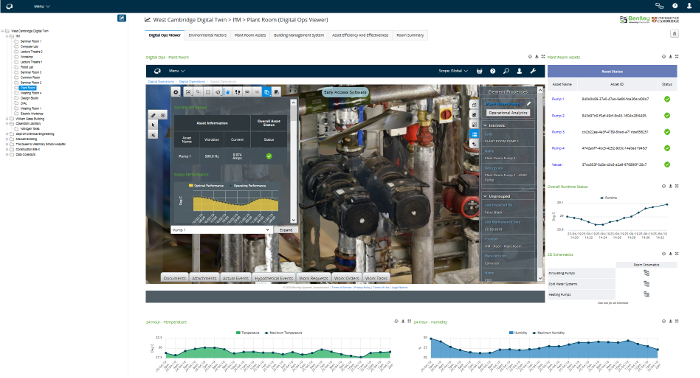Select the pan hand tool in the viewer toolbar
This screenshot has width=700, height=378.
coord(228,92)
